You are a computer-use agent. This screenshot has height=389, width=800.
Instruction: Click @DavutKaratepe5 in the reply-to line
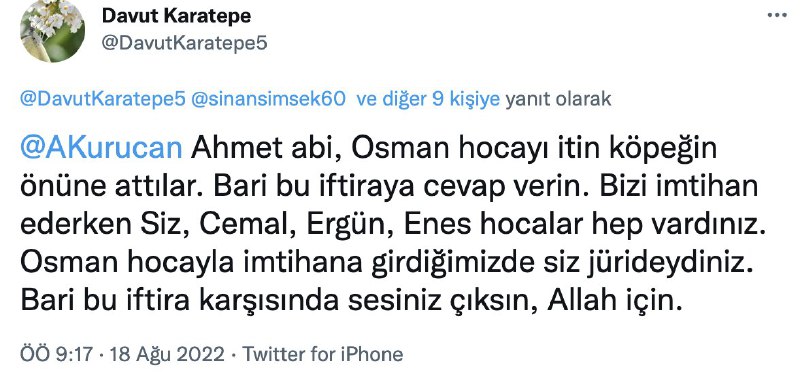pos(103,99)
